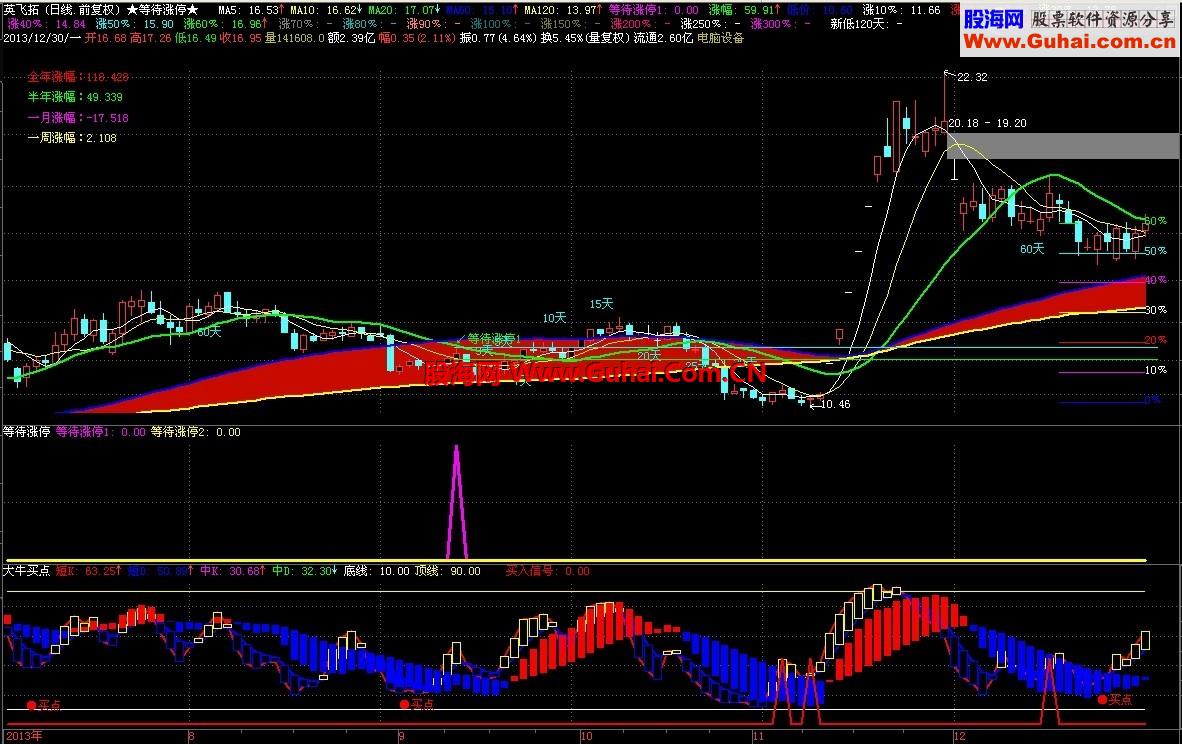This screenshot has height=744, width=1182.
Task: Click the Www.Guhai.com.cn link at top right
Action: tap(1069, 42)
